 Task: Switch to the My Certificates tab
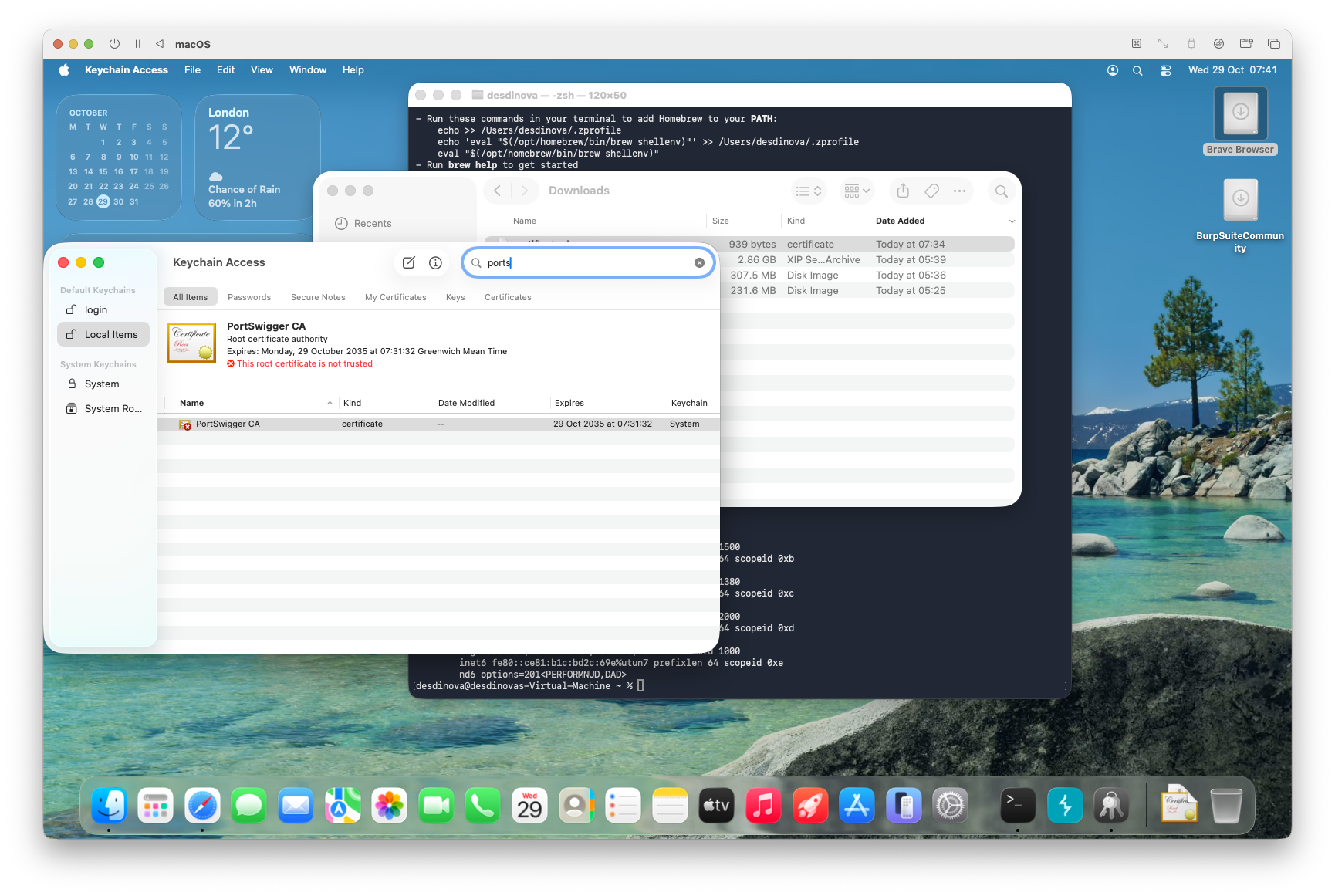click(395, 297)
